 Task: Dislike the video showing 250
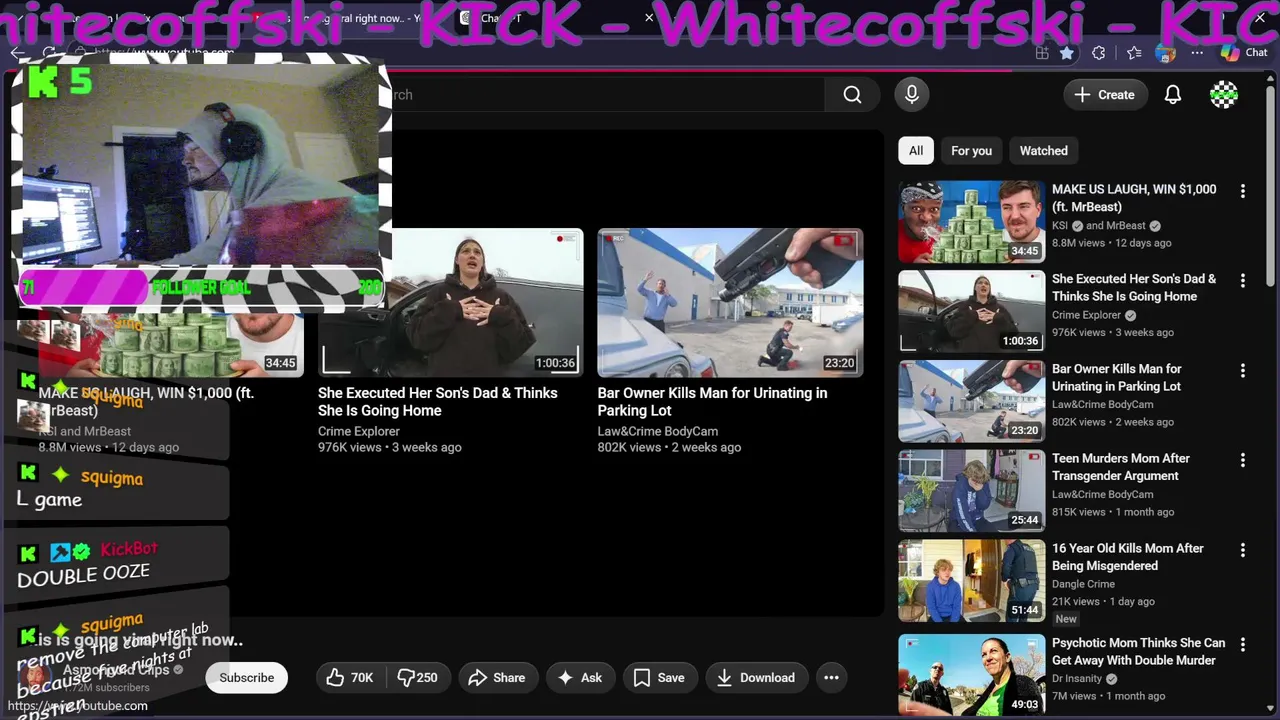(x=418, y=678)
